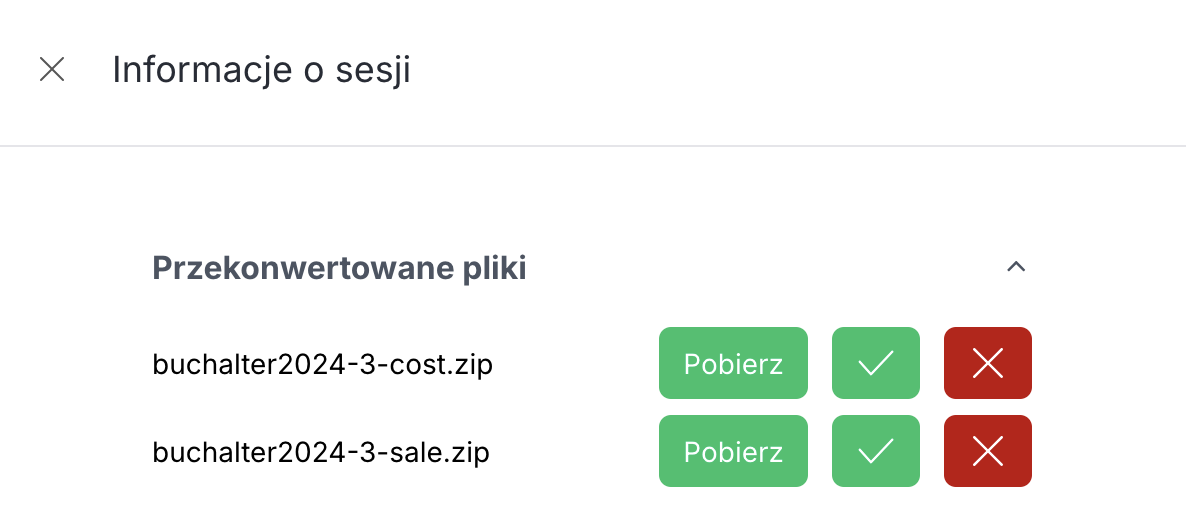1186x526 pixels.
Task: Click Pobierz in the second file row
Action: pyautogui.click(x=733, y=451)
